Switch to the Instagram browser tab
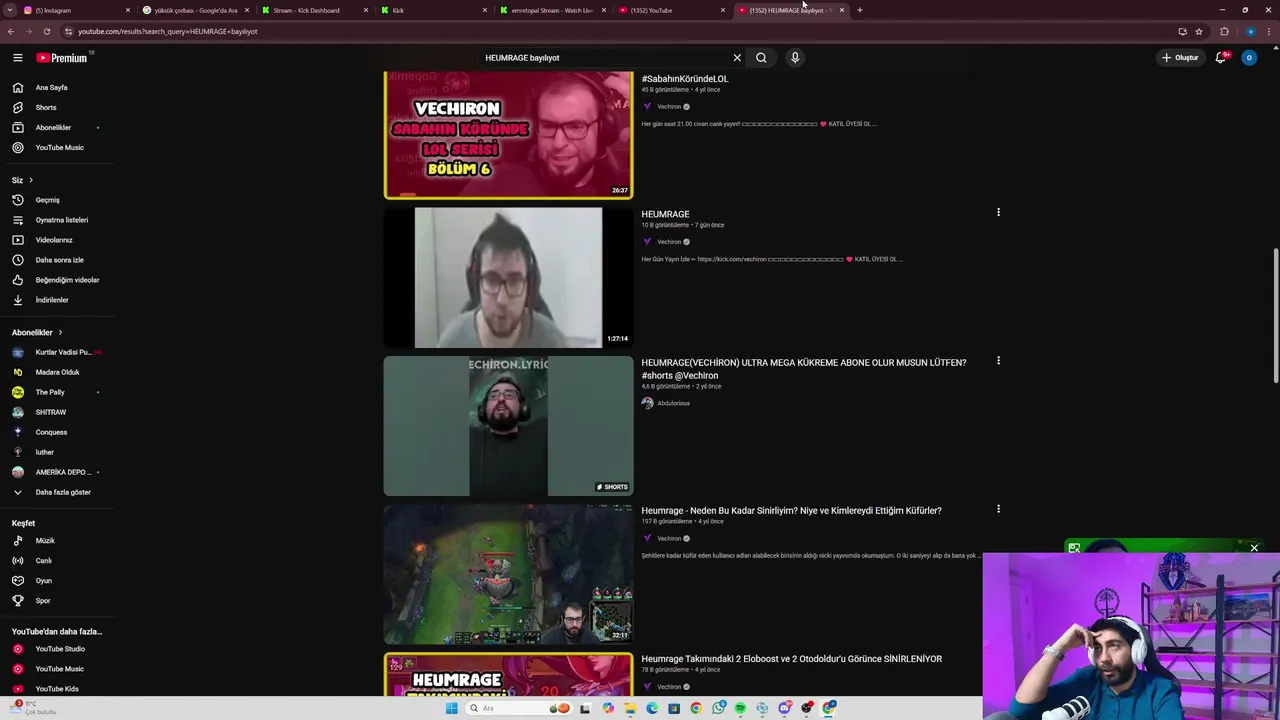The height and width of the screenshot is (720, 1280). 75,10
